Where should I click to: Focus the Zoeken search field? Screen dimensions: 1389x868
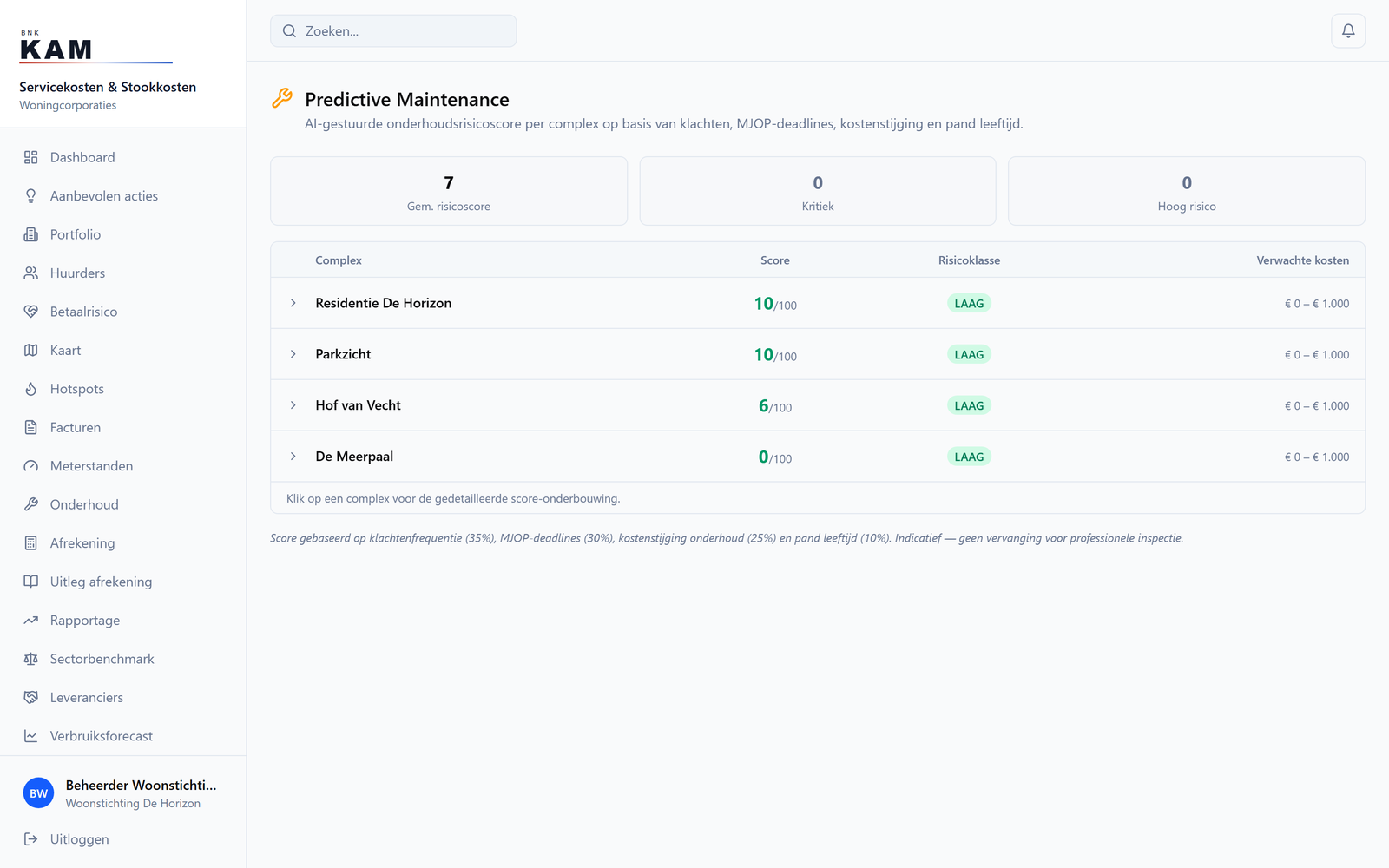[x=393, y=31]
